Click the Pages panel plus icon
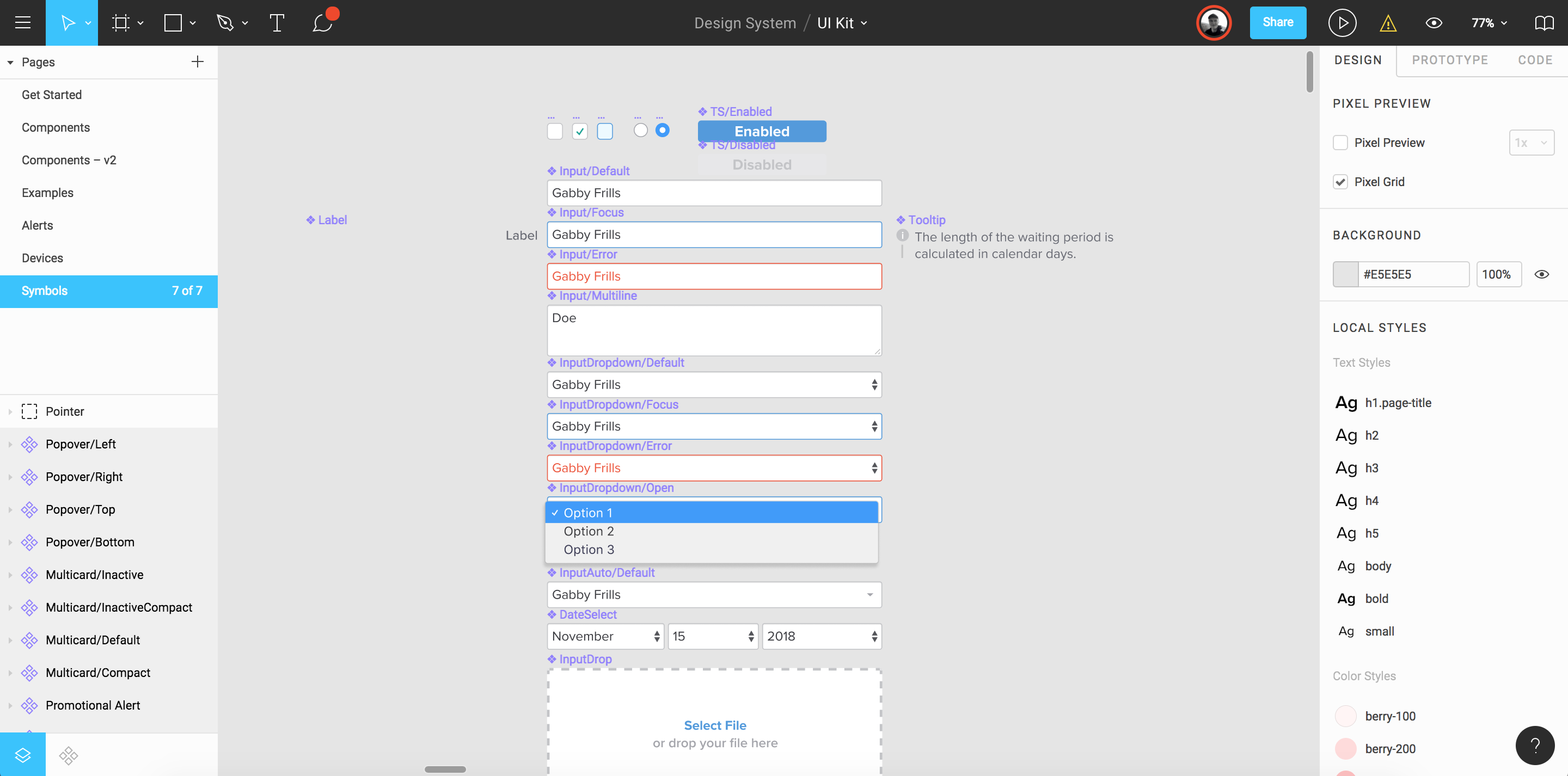This screenshot has width=1568, height=776. click(x=198, y=62)
